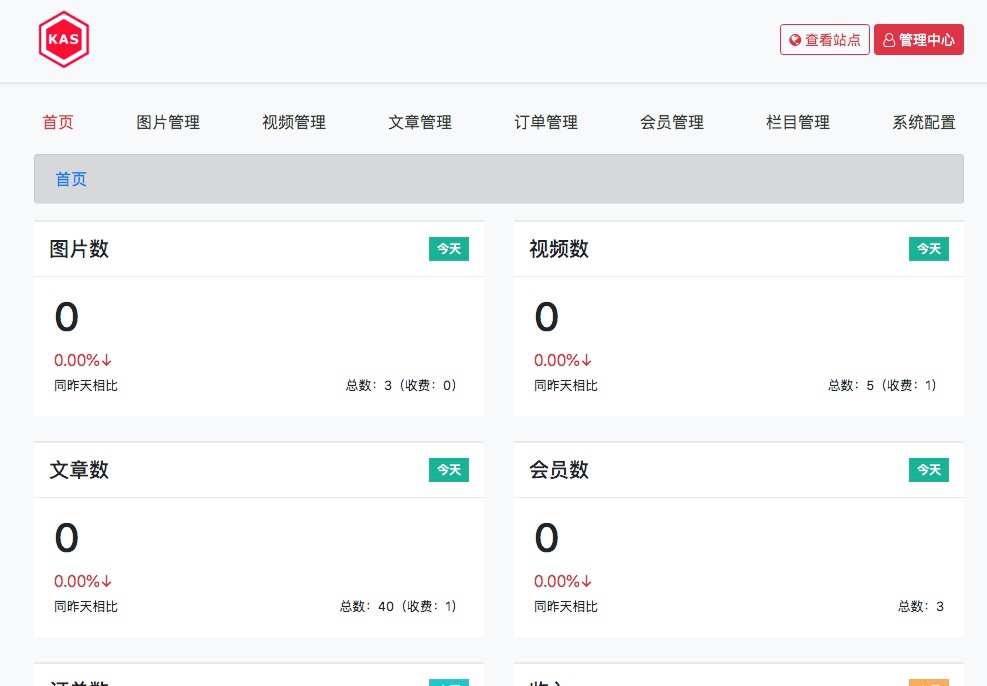Click the KAS logo icon
The width and height of the screenshot is (987, 686).
(x=63, y=39)
